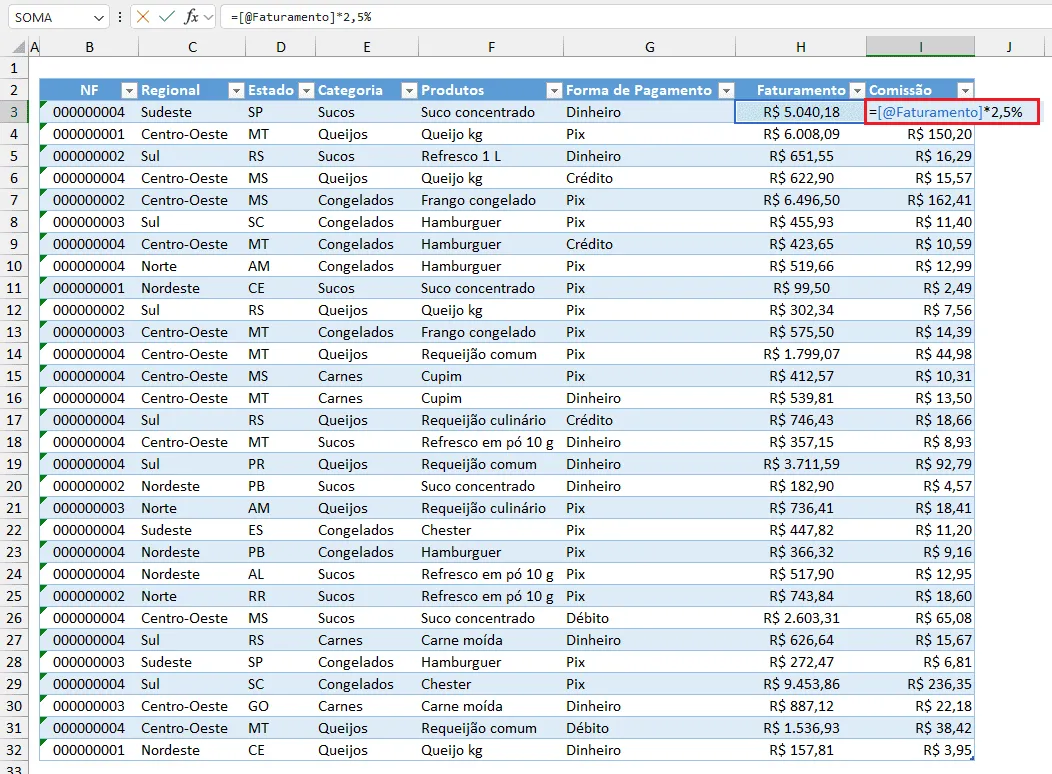The height and width of the screenshot is (774, 1052).
Task: Click Faturamento cell R$ 5.040,18
Action: coord(800,112)
